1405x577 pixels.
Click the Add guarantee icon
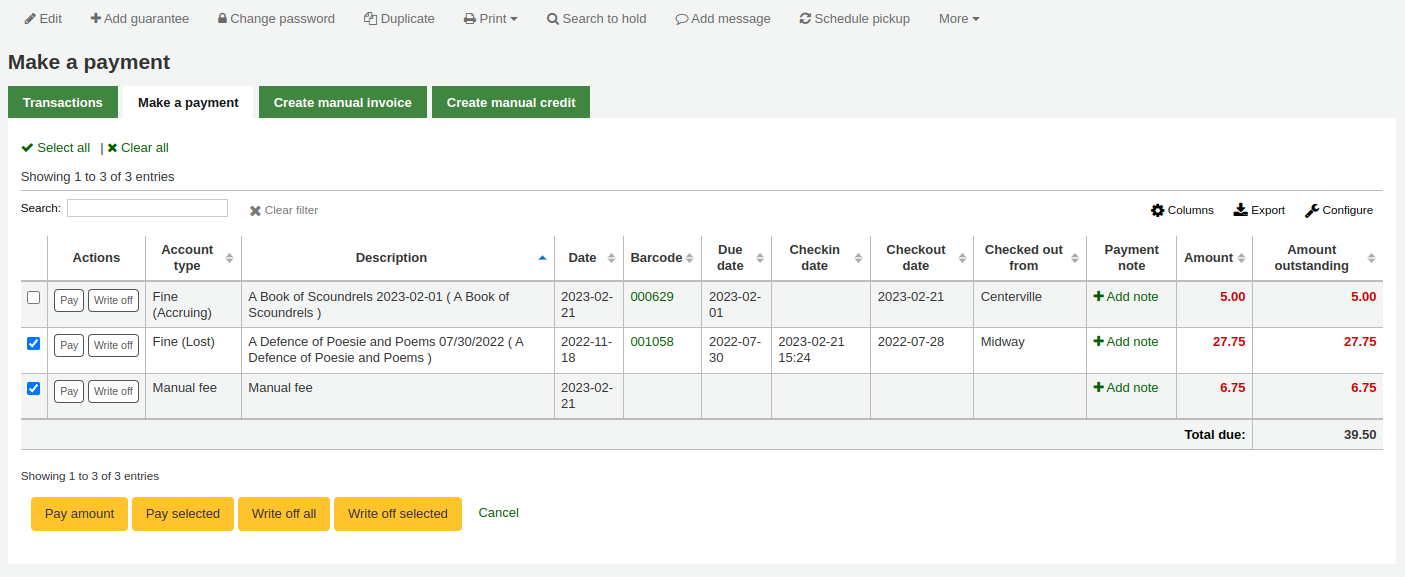pos(95,18)
